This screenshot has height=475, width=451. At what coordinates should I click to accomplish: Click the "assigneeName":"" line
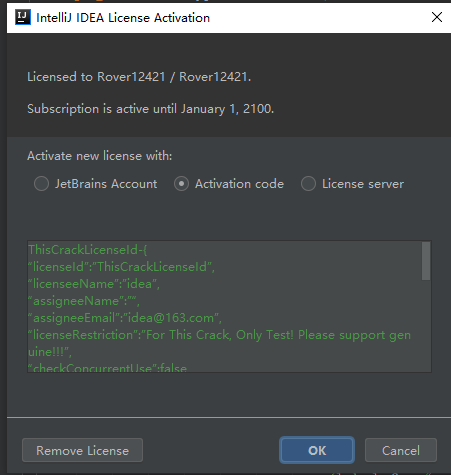click(84, 301)
